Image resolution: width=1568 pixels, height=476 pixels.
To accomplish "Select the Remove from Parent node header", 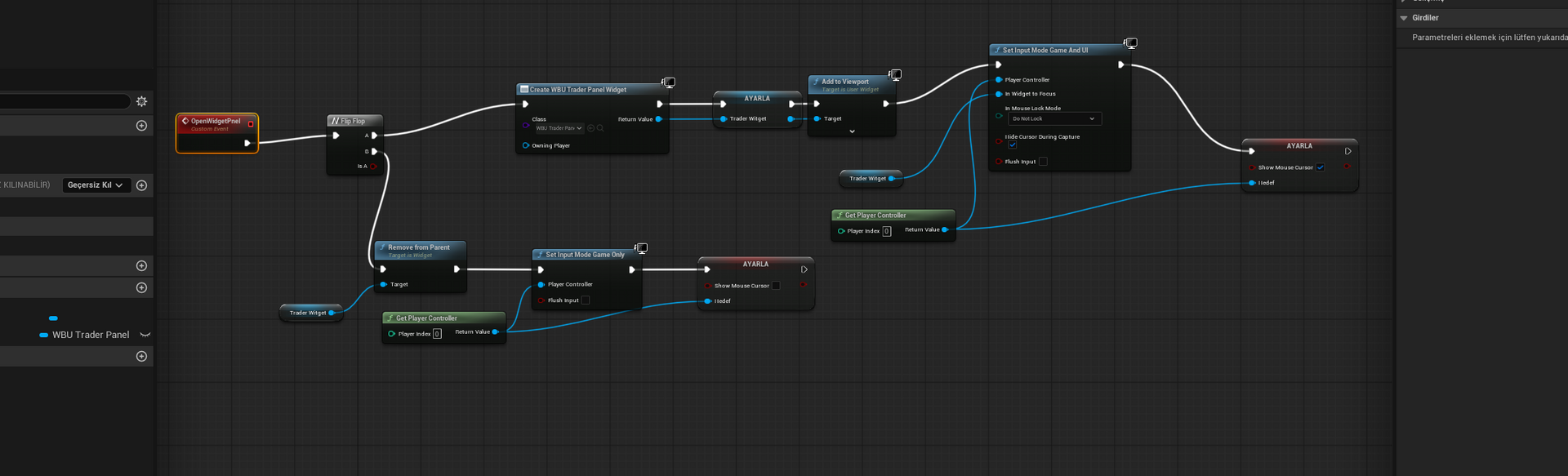I will (x=421, y=250).
